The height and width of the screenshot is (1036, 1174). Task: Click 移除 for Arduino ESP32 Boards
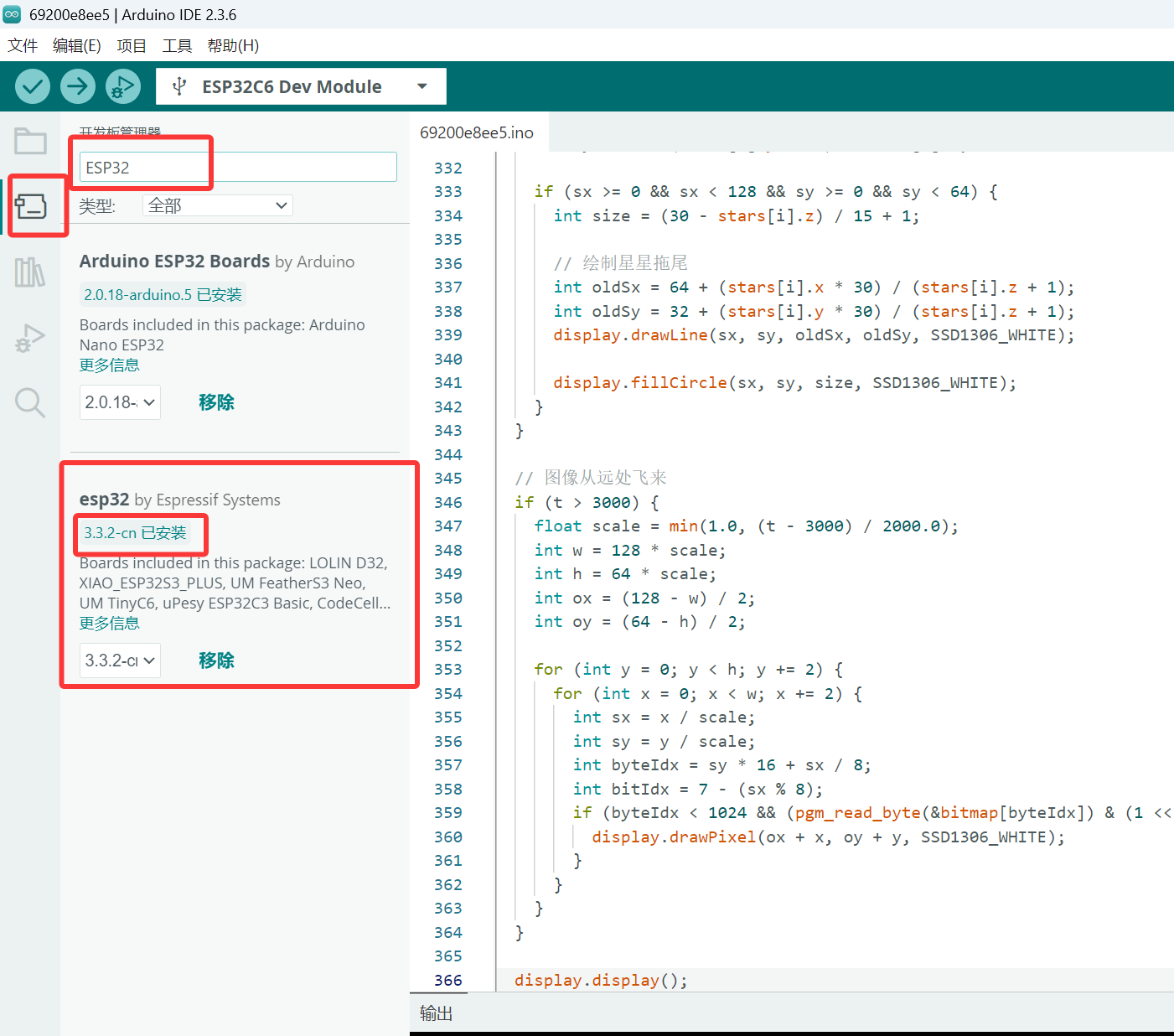click(216, 402)
